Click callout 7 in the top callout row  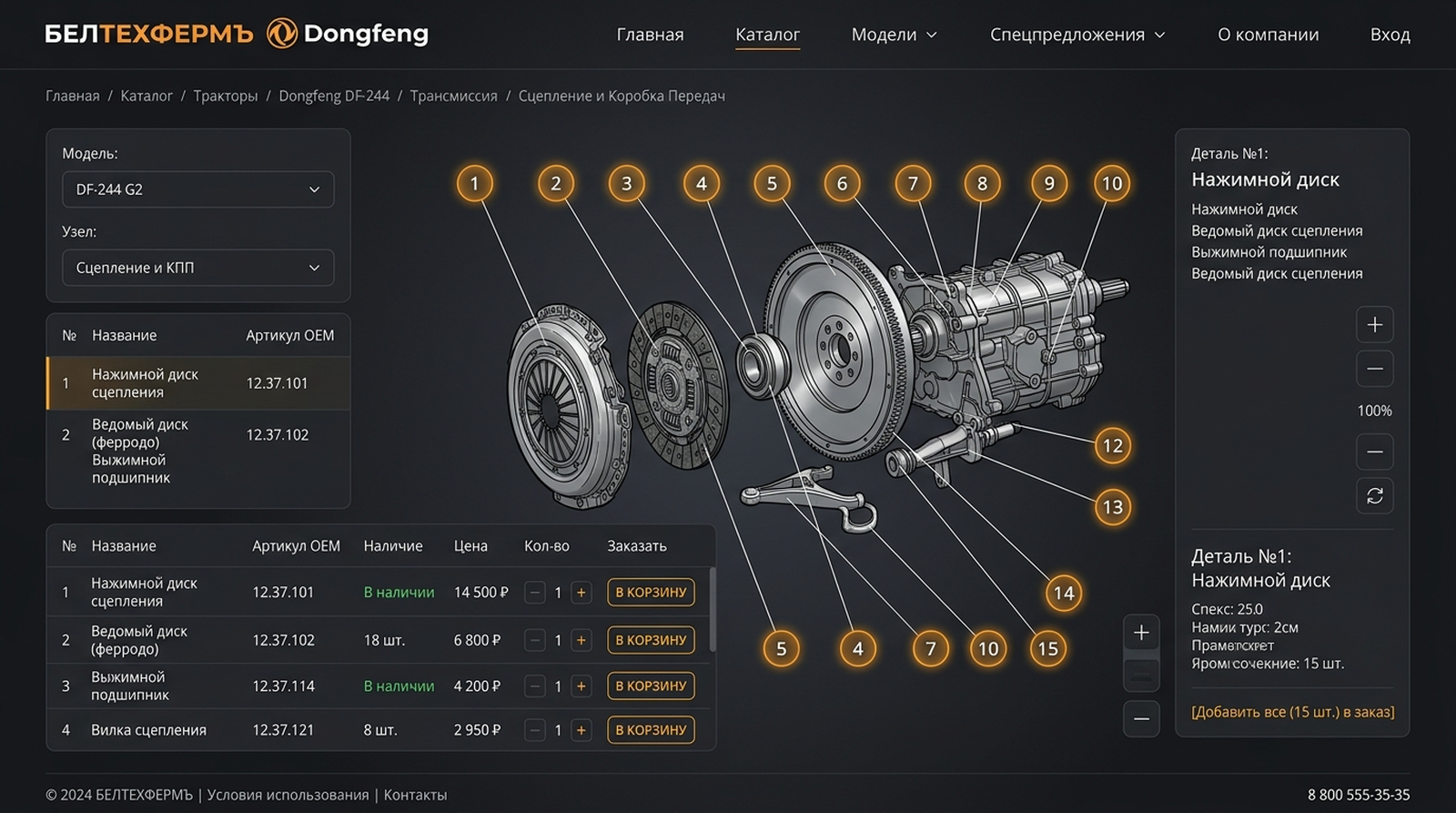click(x=913, y=183)
